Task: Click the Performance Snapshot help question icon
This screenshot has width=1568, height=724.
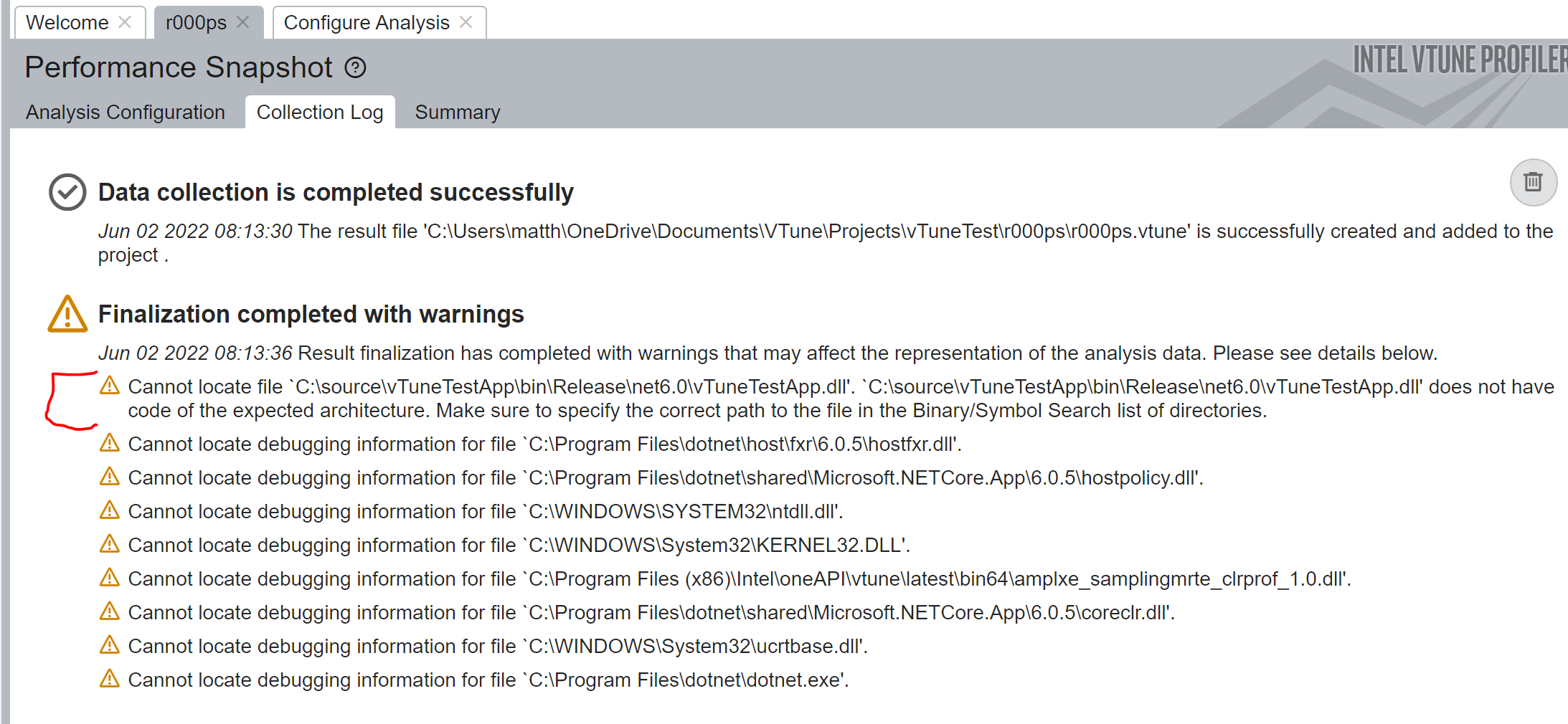Action: (x=355, y=68)
